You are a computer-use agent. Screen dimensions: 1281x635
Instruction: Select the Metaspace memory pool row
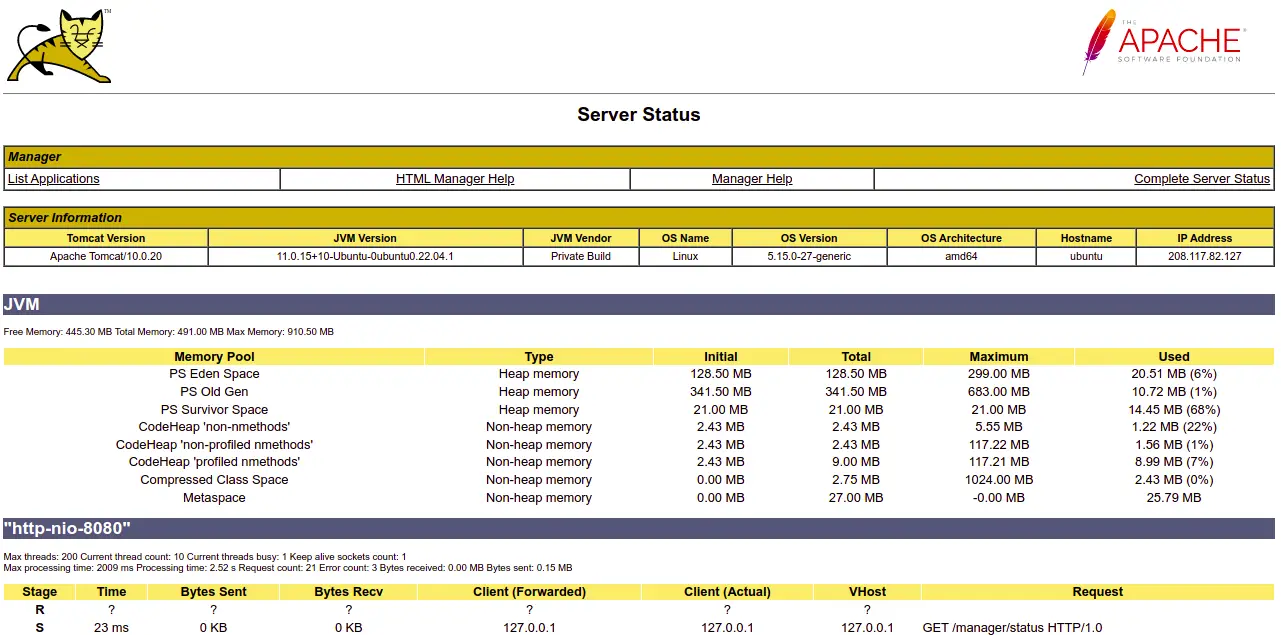[214, 498]
